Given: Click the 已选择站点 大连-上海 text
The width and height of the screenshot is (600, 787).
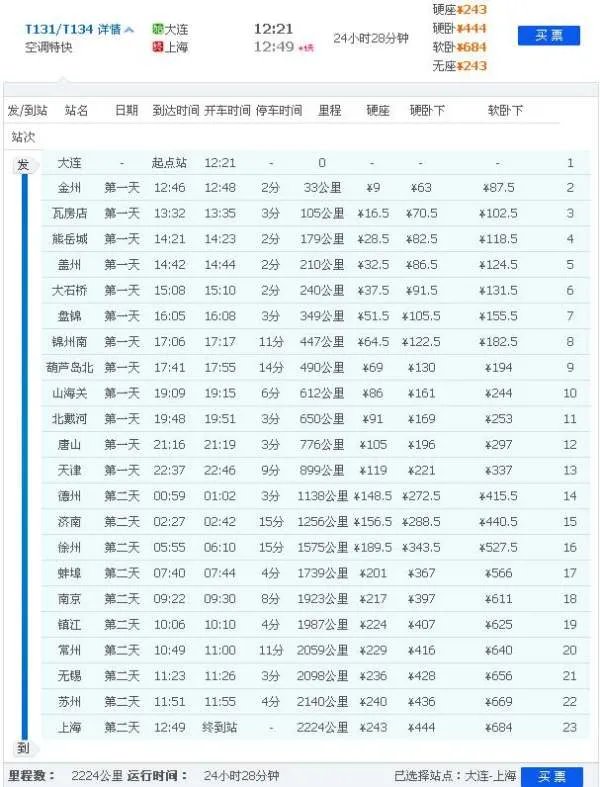Looking at the screenshot, I should point(455,776).
